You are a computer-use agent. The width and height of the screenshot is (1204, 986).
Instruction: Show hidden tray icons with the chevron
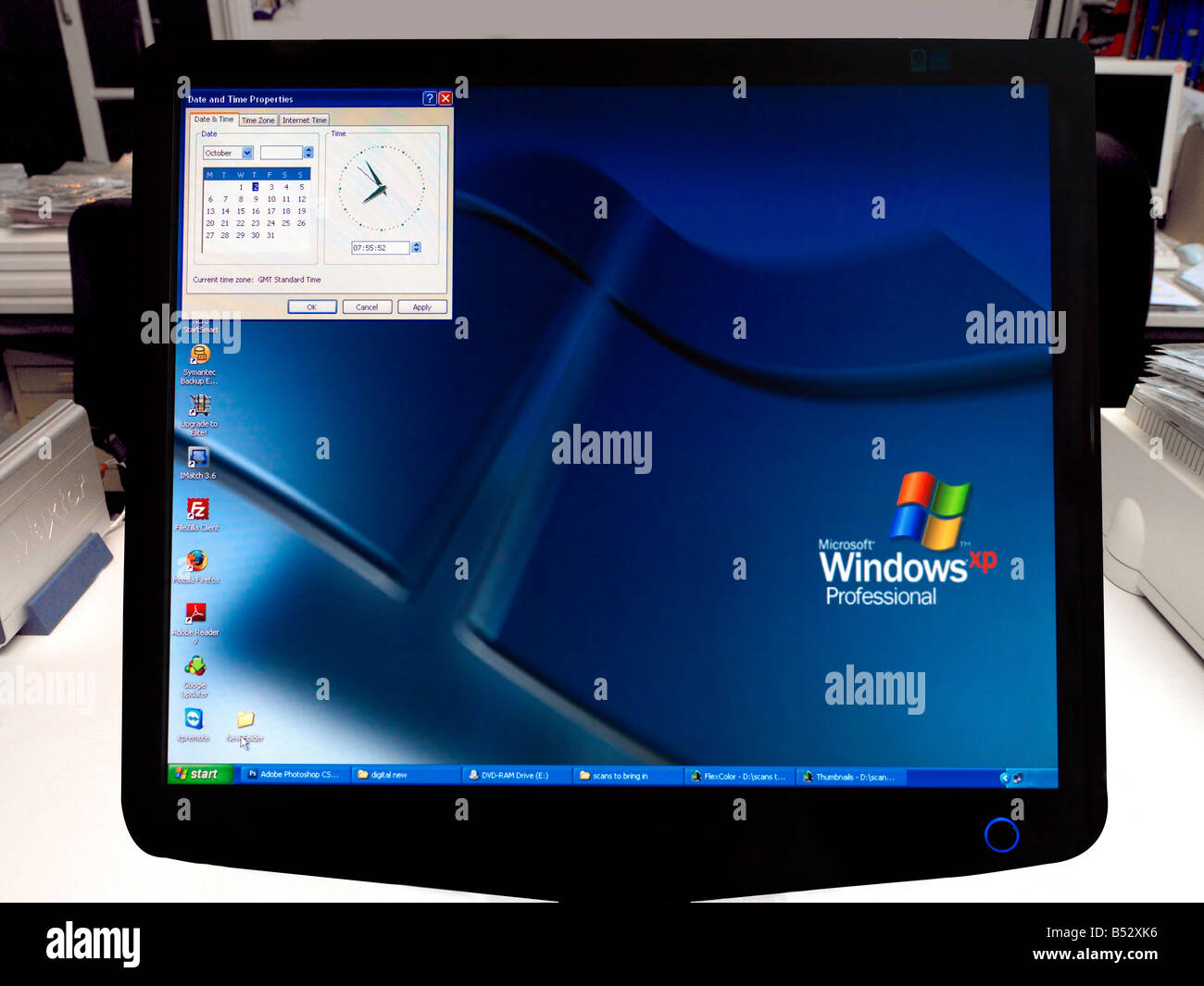click(x=1004, y=778)
